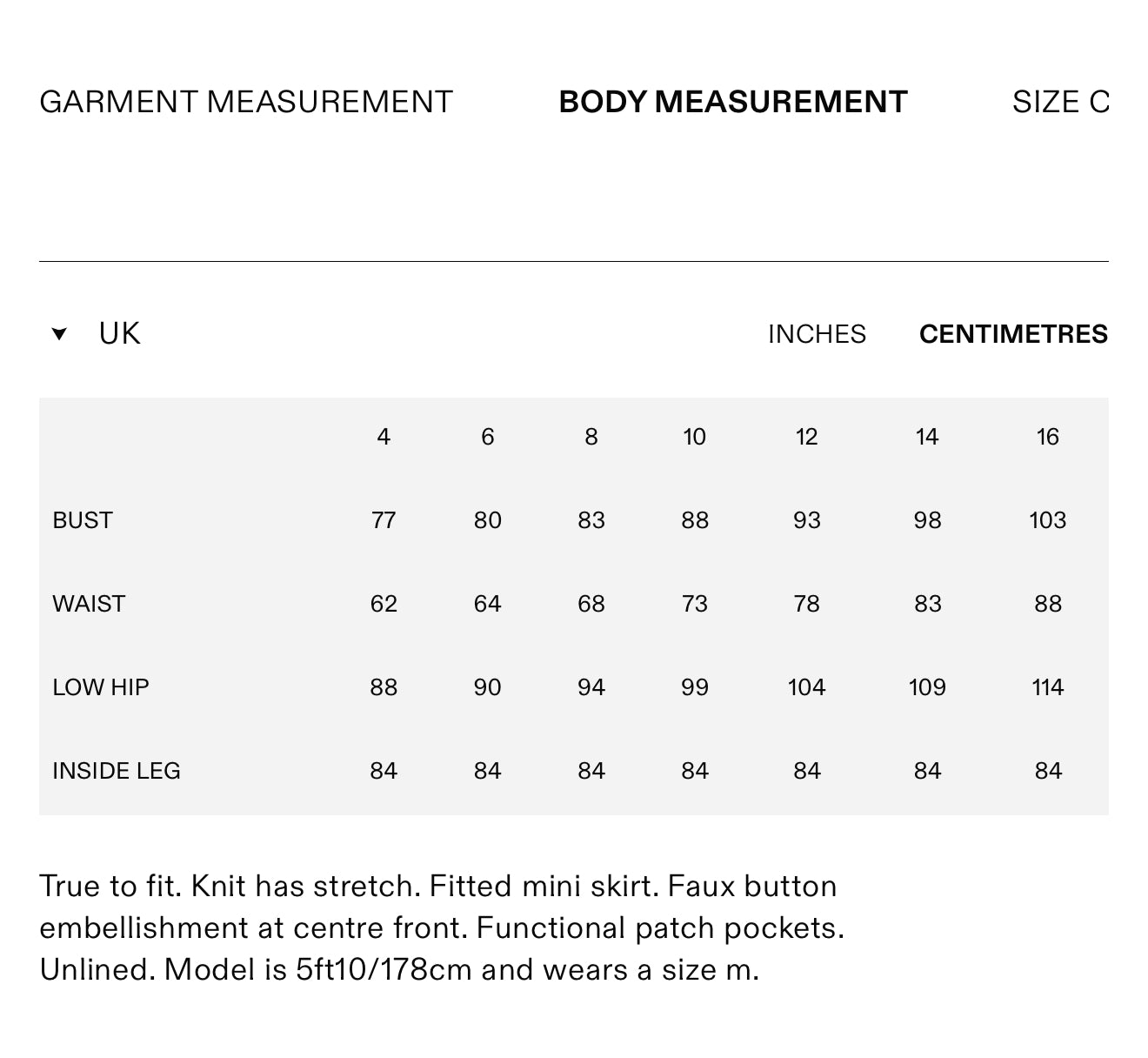Select the size 16 column header
This screenshot has height=1058, width=1148.
[x=1047, y=437]
